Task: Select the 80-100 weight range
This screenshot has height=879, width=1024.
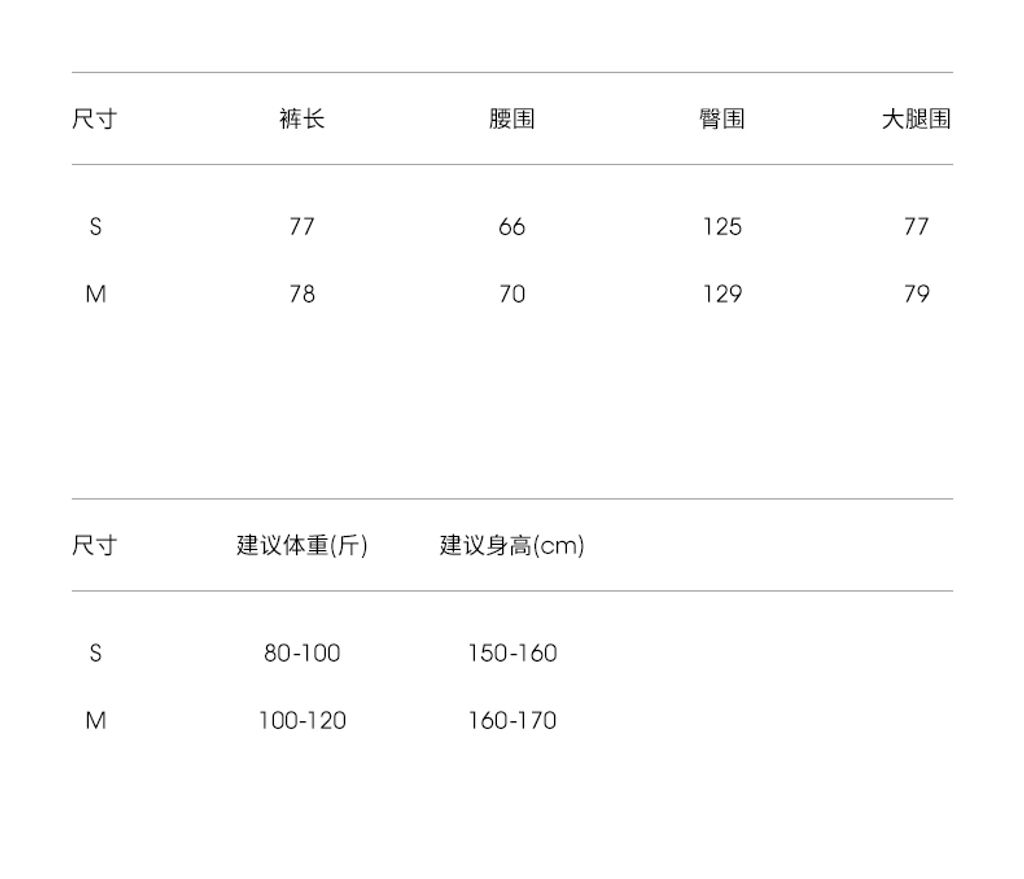Action: 302,654
